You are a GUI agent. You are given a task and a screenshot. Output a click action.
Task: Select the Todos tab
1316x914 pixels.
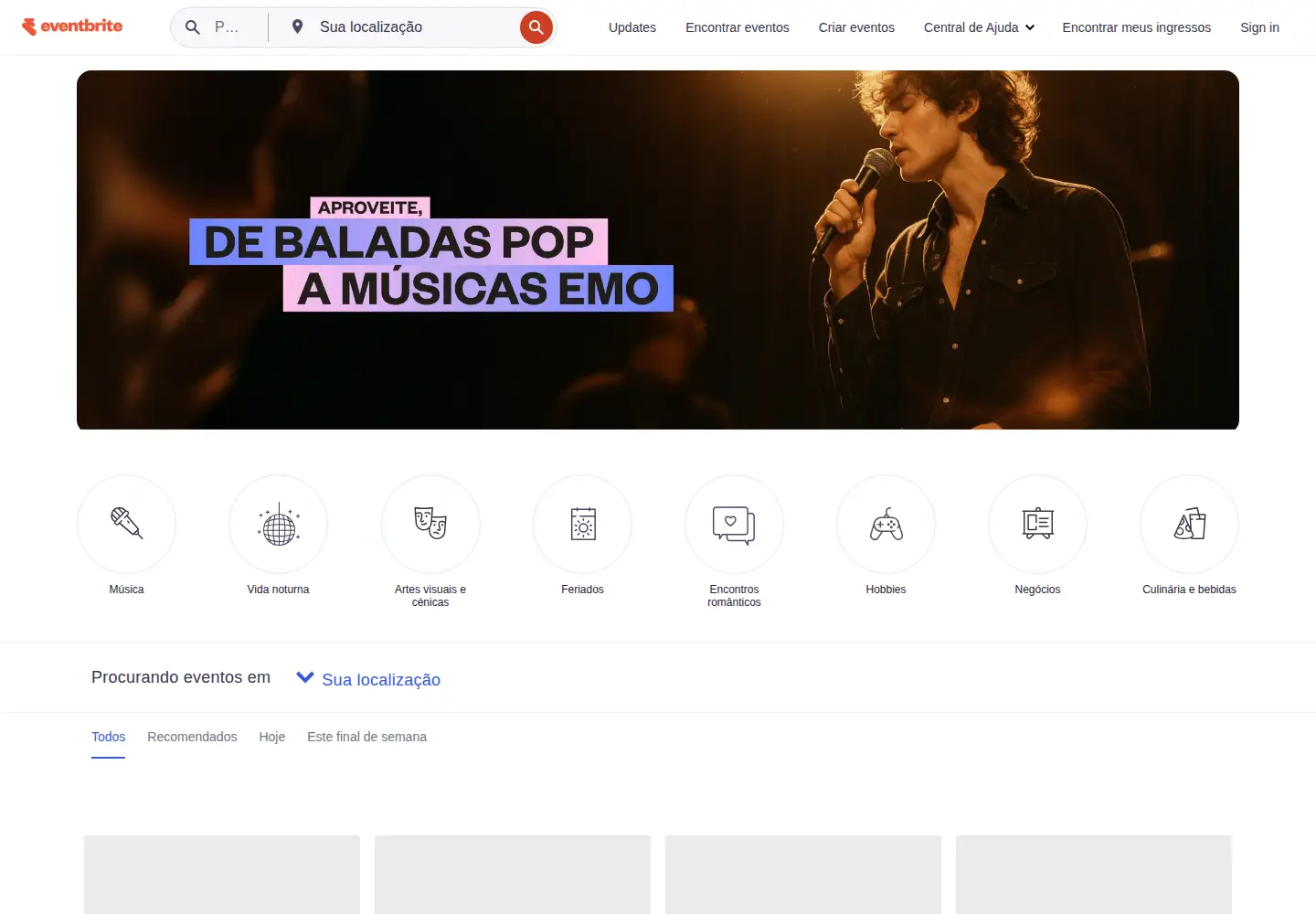(109, 737)
